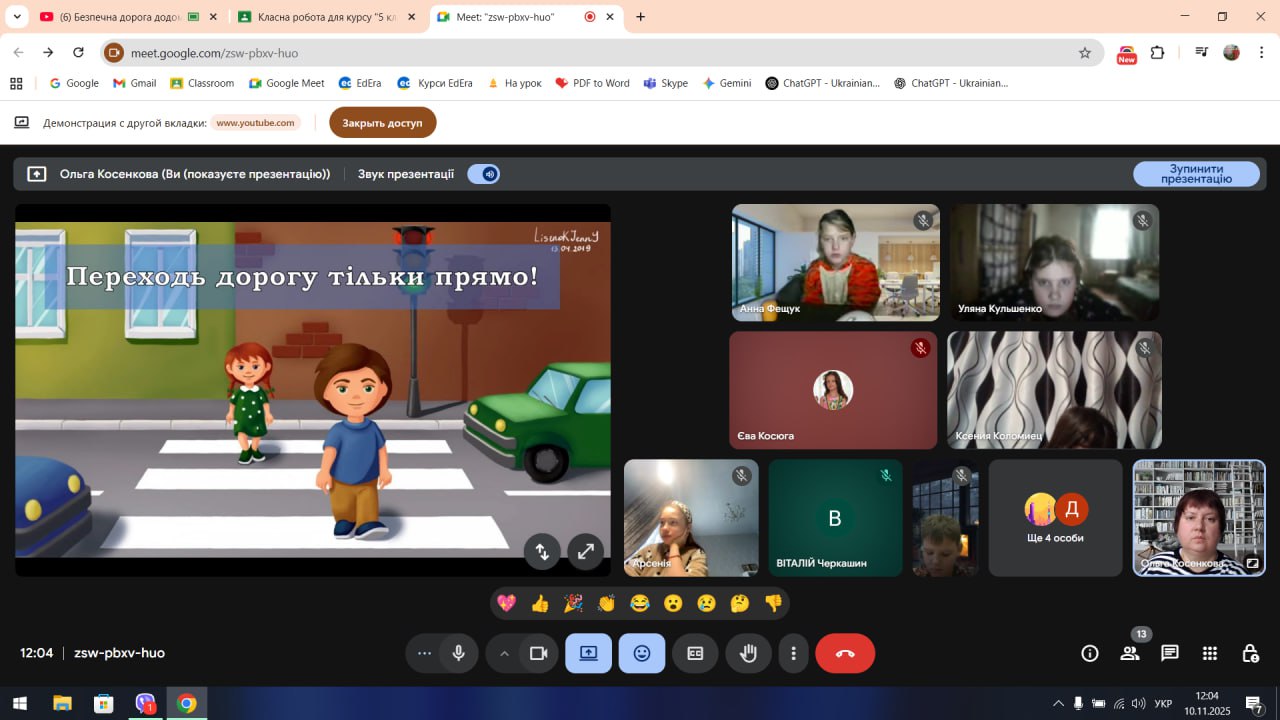Expand presentation to full screen

[586, 551]
